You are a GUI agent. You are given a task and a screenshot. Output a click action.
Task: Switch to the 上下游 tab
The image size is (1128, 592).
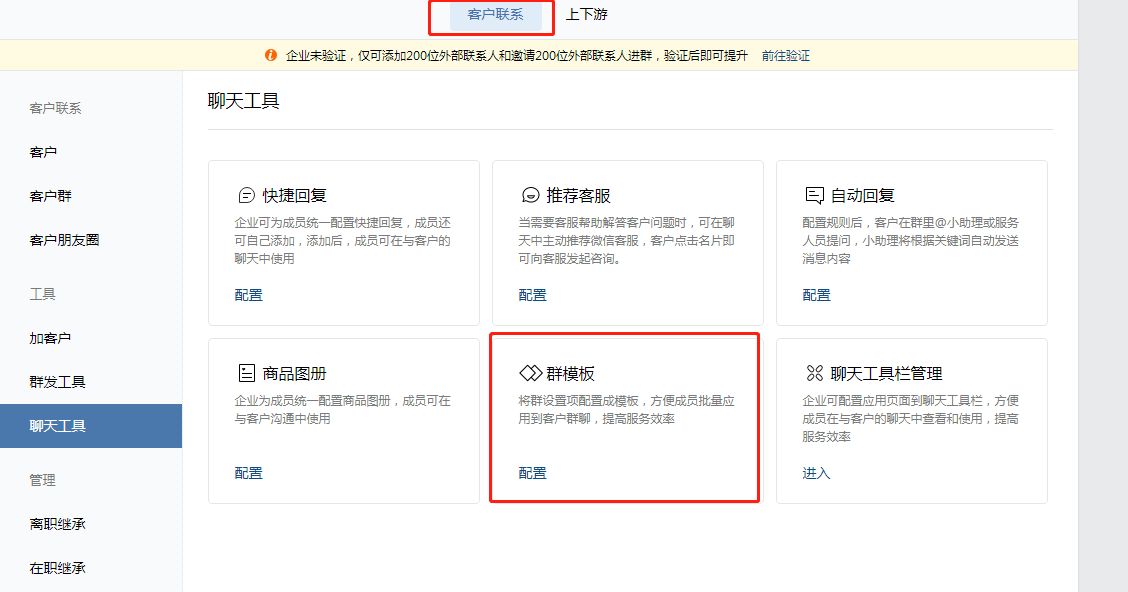pyautogui.click(x=586, y=15)
